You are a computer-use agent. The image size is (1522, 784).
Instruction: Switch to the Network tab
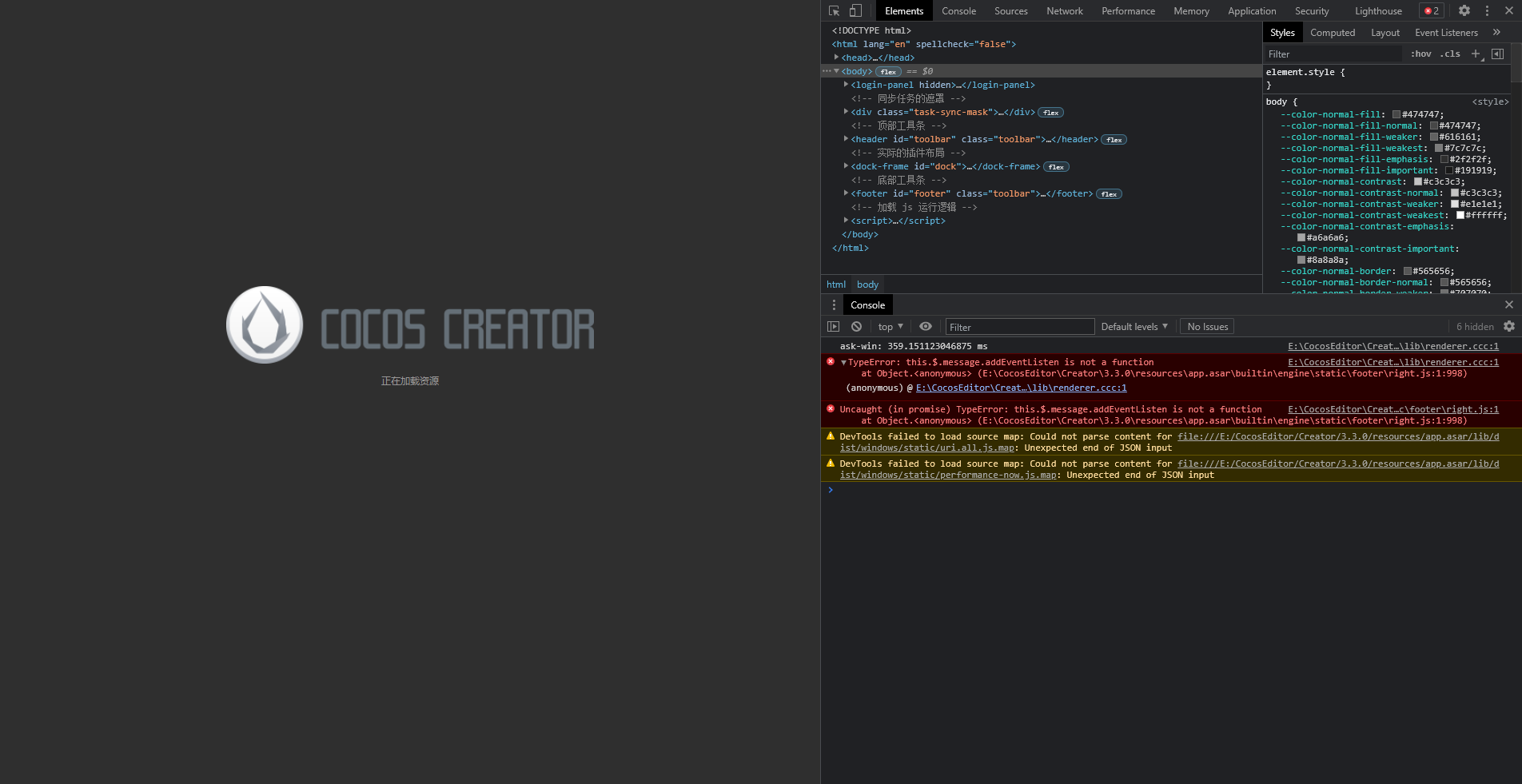pyautogui.click(x=1065, y=11)
